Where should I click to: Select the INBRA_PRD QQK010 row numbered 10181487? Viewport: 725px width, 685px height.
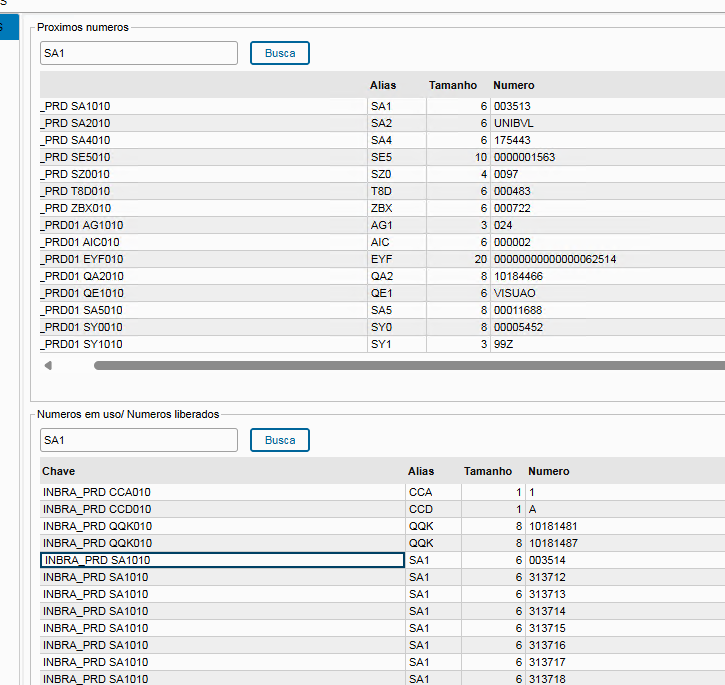point(382,543)
